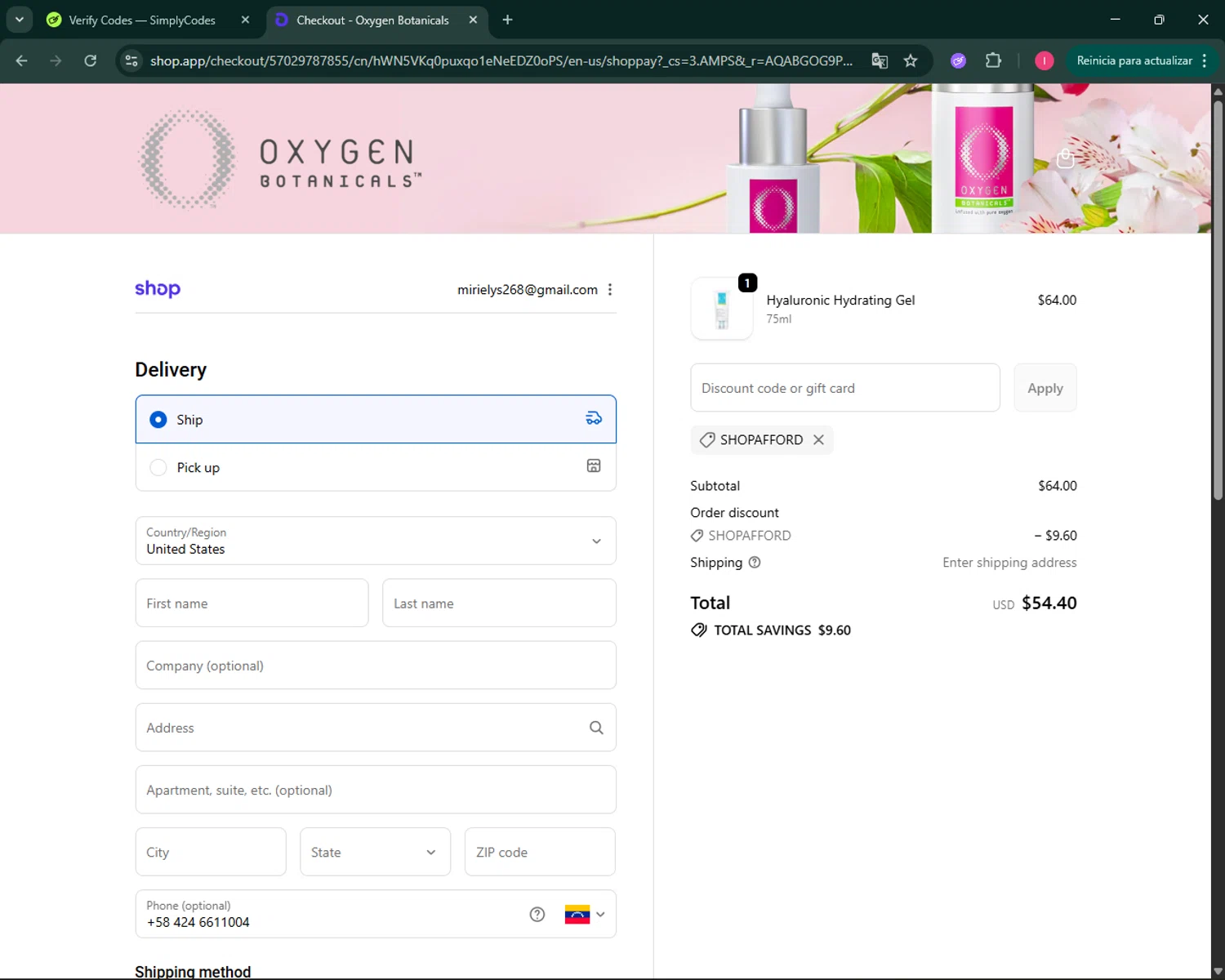The height and width of the screenshot is (980, 1225).
Task: Focus the Apartment, suite field
Action: tap(376, 790)
